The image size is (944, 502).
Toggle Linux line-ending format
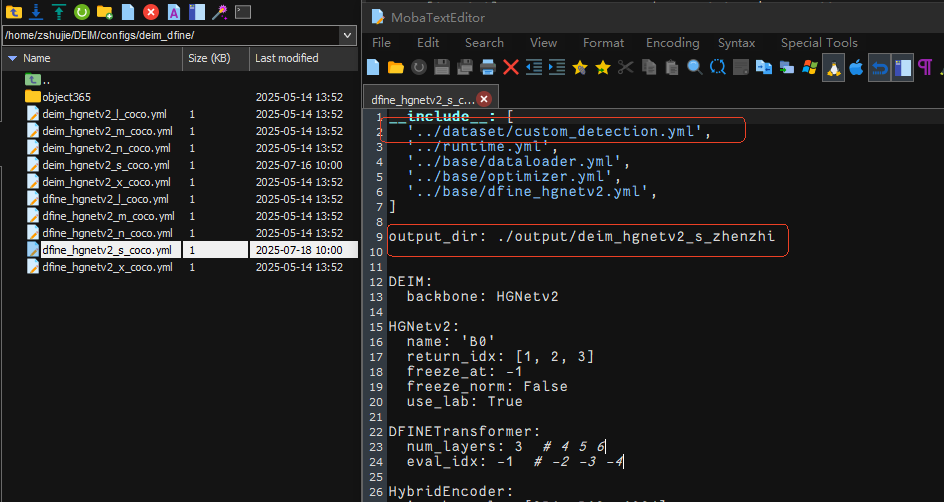pyautogui.click(x=833, y=67)
